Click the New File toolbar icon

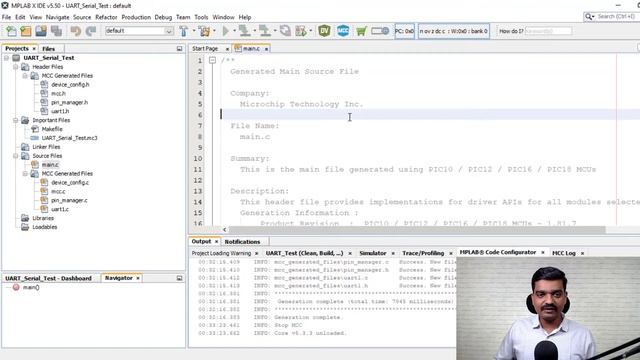pos(11,31)
